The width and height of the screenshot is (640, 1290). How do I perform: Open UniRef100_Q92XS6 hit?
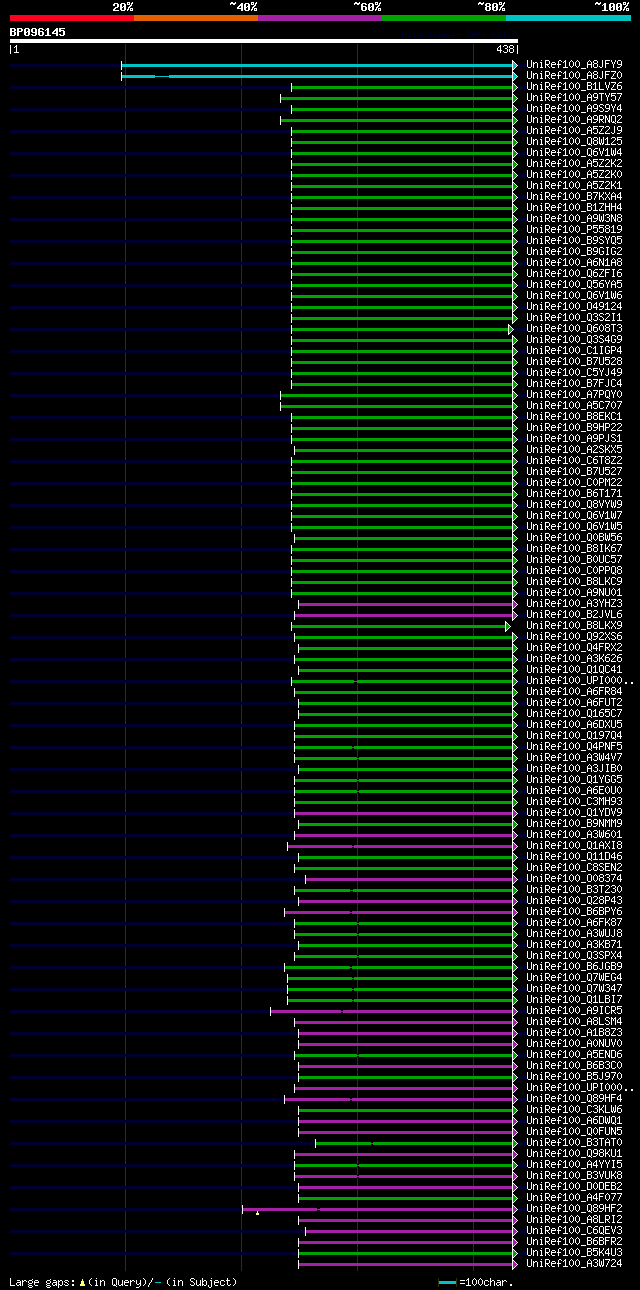click(574, 637)
